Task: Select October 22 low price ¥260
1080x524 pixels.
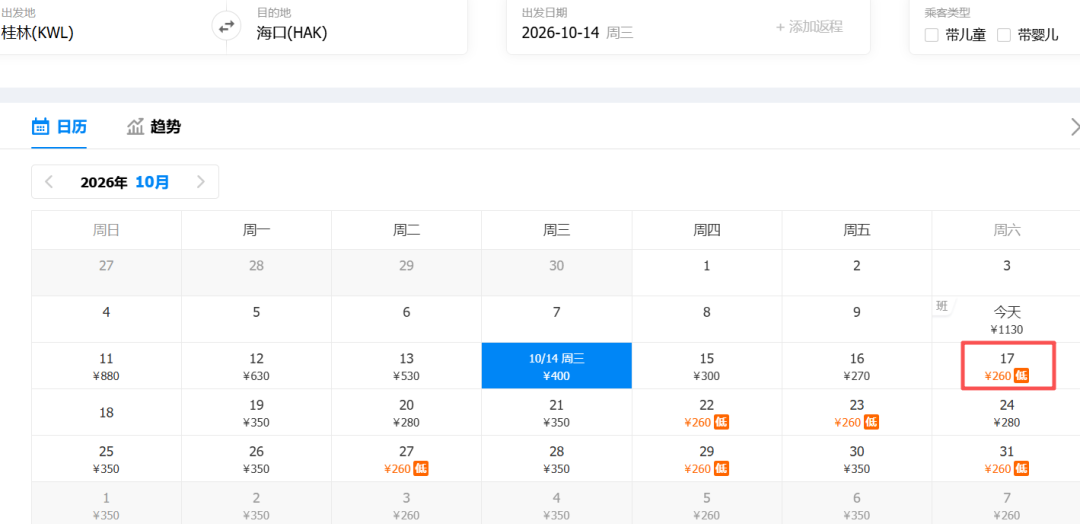Action: (707, 412)
